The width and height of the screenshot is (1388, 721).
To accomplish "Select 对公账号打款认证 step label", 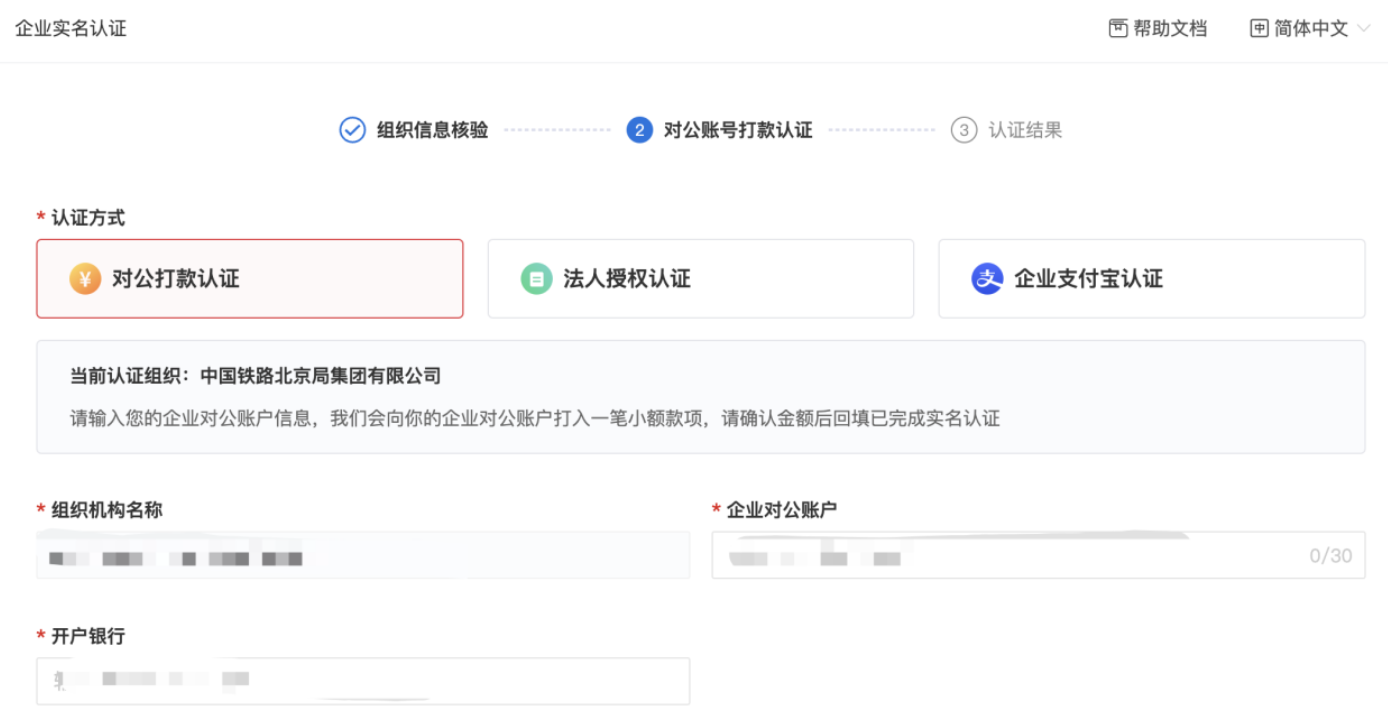I will coord(738,130).
